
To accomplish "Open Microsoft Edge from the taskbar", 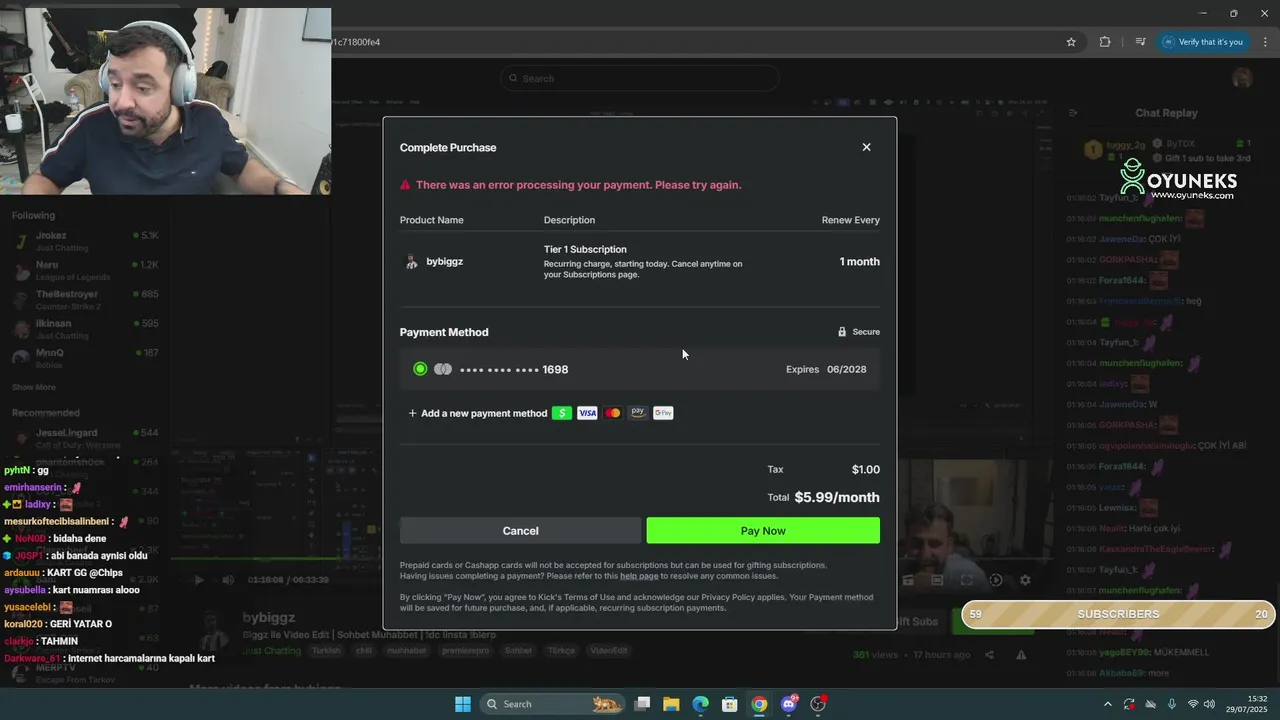I will [x=700, y=704].
